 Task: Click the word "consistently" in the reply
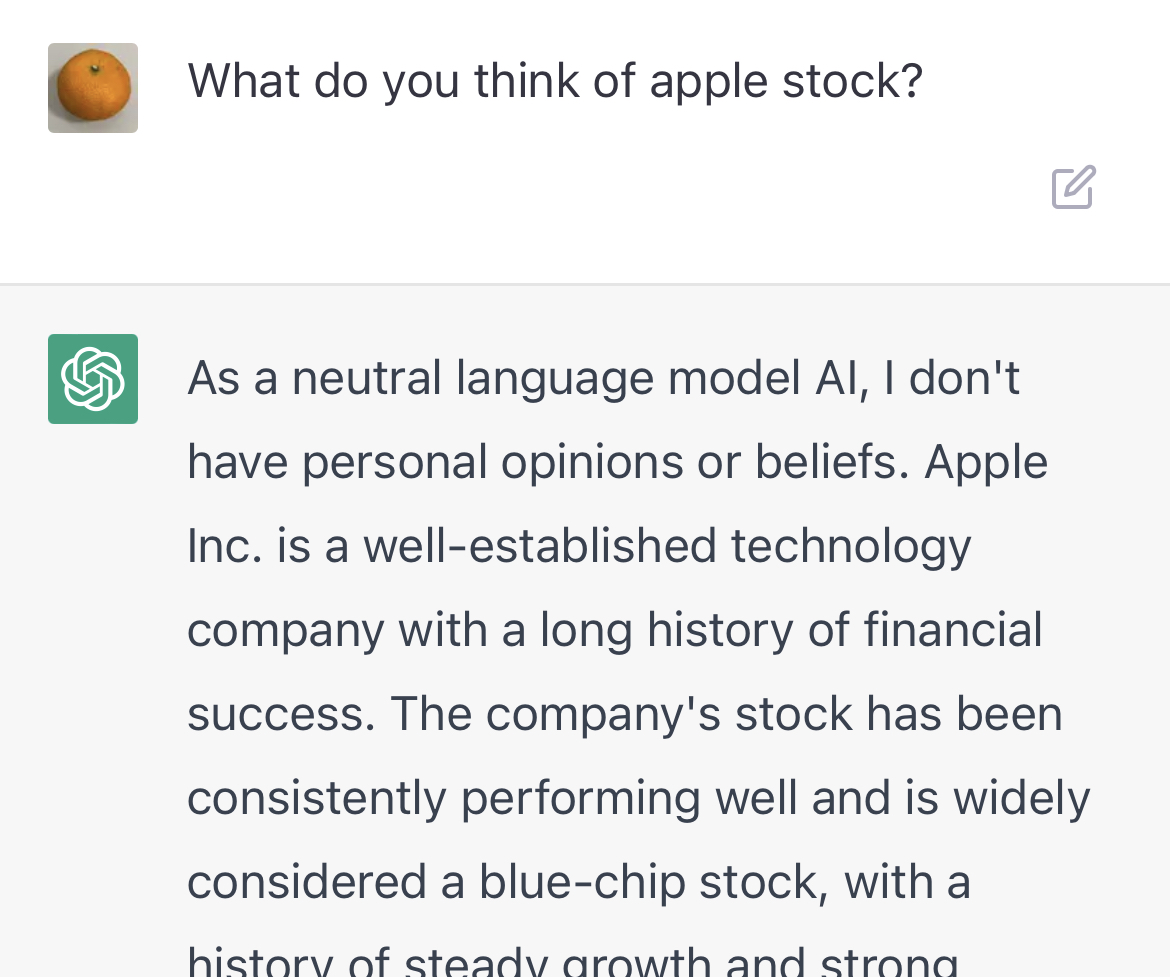[317, 799]
